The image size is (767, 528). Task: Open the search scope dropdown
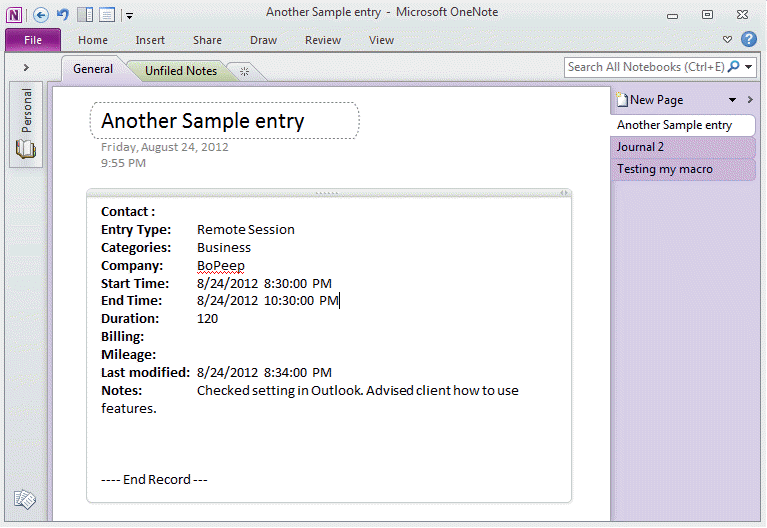point(749,67)
